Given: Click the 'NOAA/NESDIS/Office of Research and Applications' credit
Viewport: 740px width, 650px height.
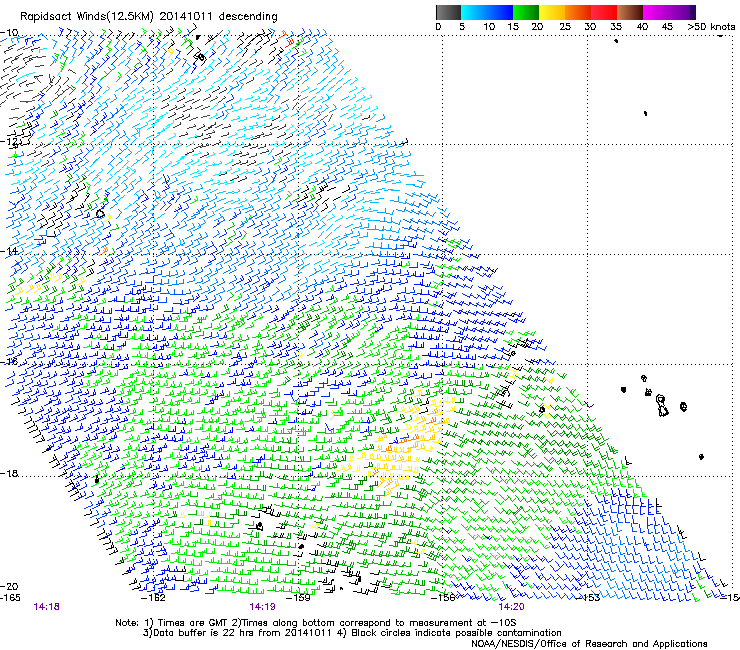Looking at the screenshot, I should pyautogui.click(x=589, y=643).
